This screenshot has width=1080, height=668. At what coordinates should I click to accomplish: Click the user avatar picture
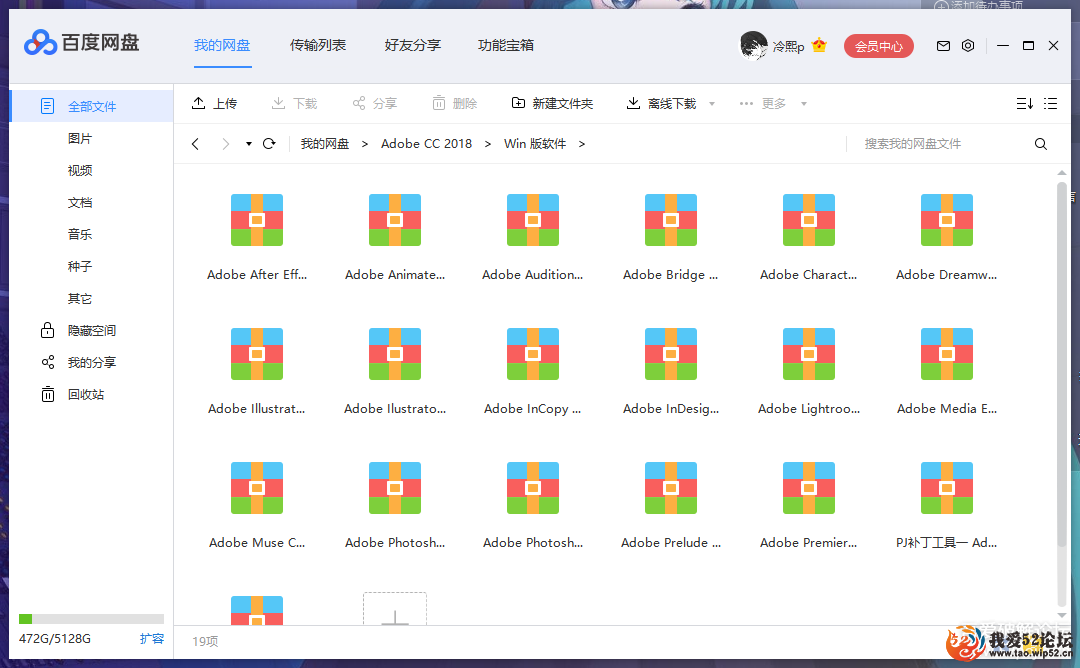point(754,45)
